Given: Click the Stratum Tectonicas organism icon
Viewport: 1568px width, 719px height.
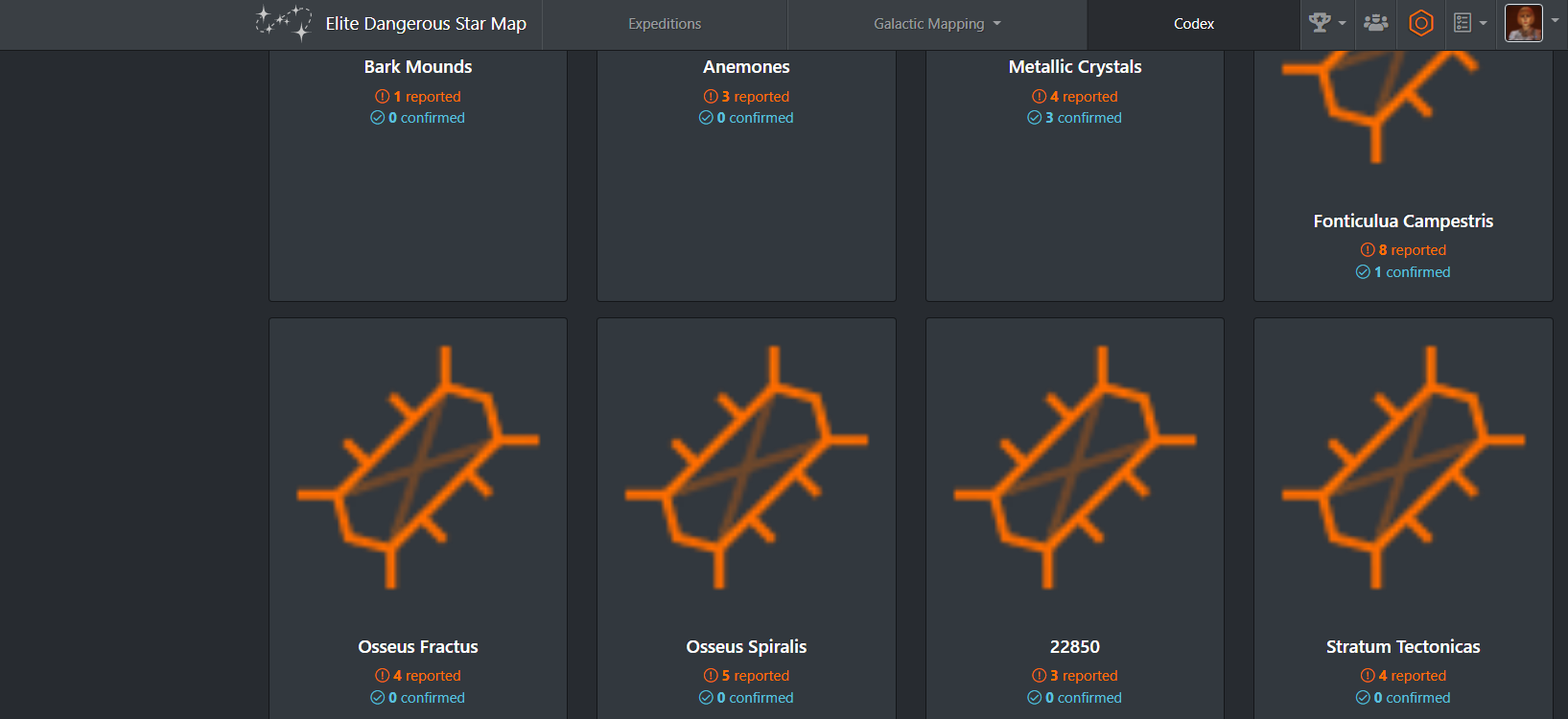Looking at the screenshot, I should (x=1403, y=468).
